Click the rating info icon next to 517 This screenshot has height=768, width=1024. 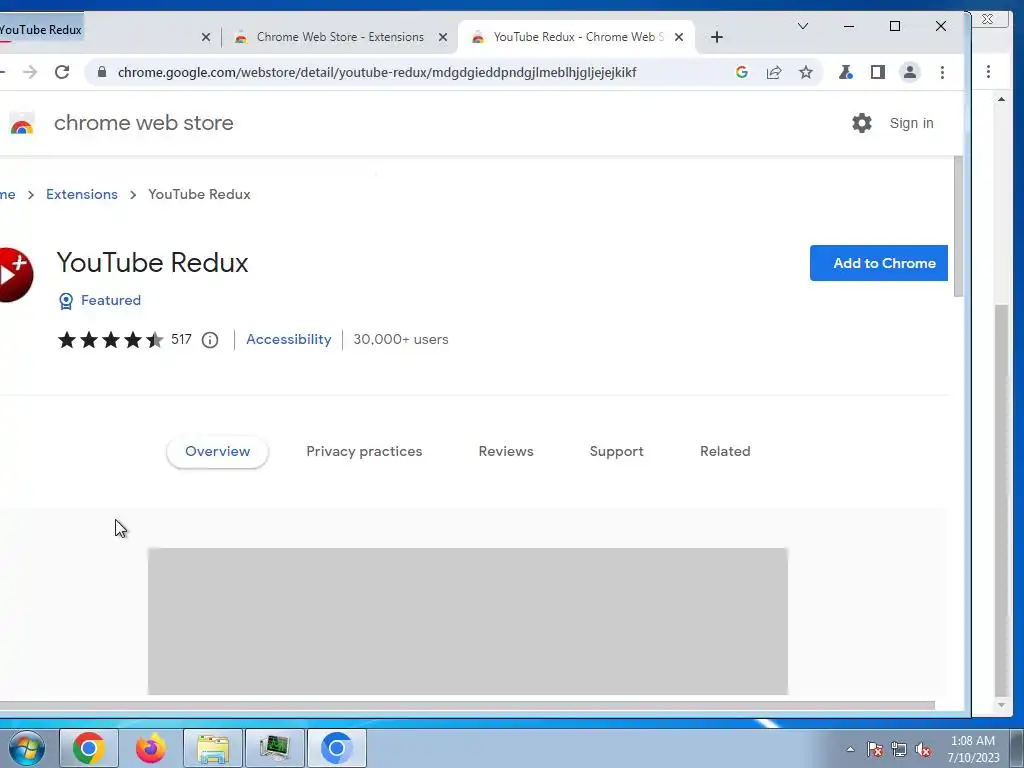(x=210, y=340)
